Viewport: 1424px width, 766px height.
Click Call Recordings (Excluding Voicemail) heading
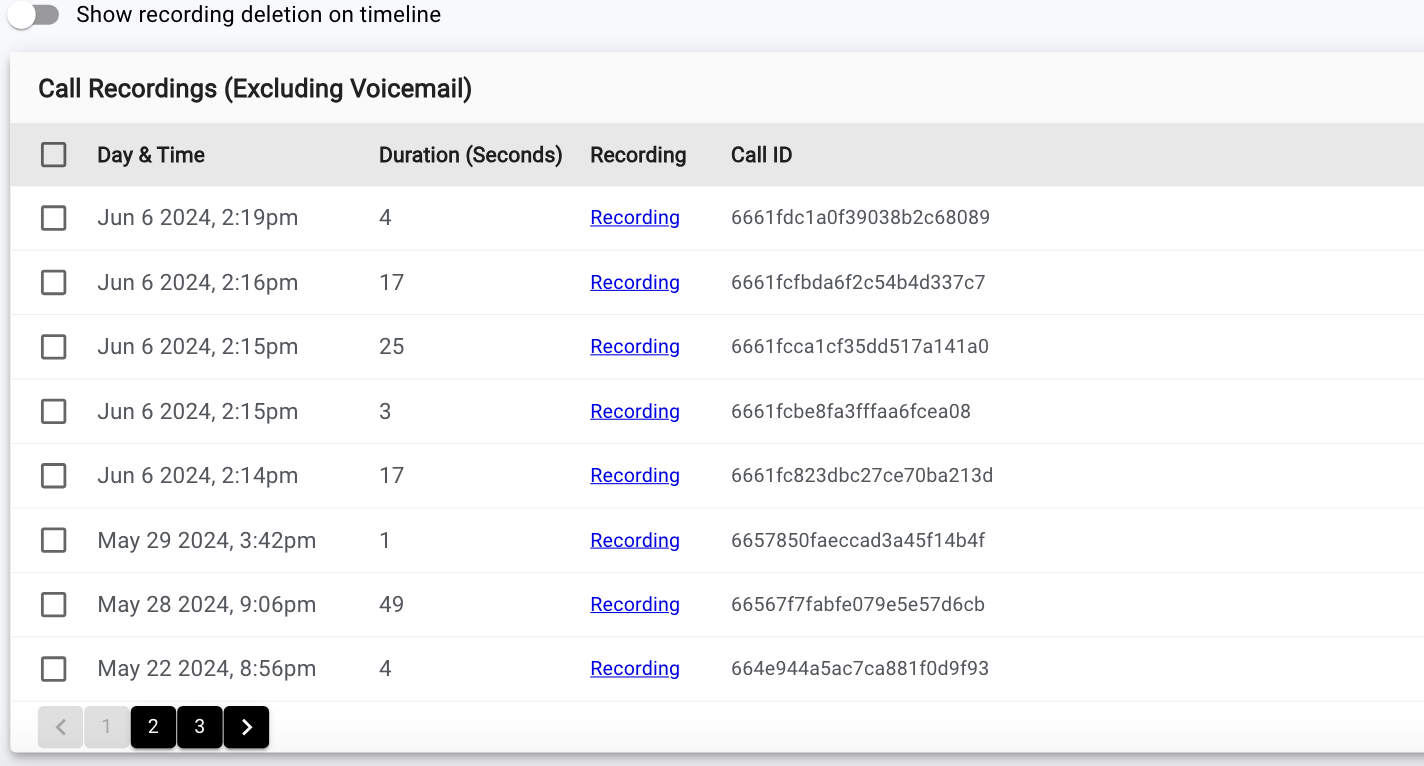(x=255, y=89)
